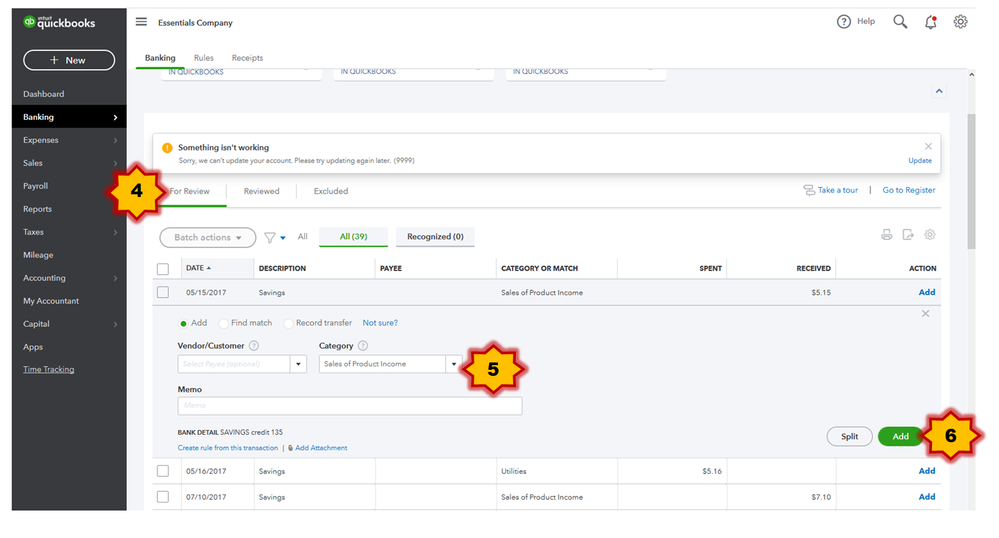The width and height of the screenshot is (999, 538).
Task: Open the Category dropdown arrow
Action: click(454, 364)
